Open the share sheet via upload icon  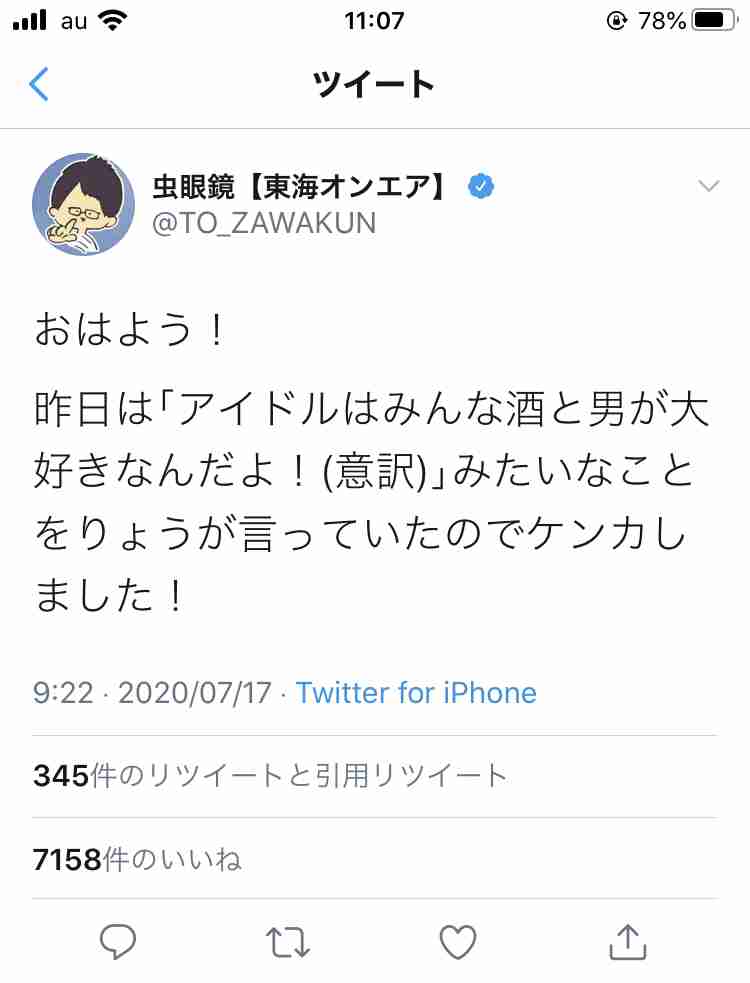(x=628, y=941)
